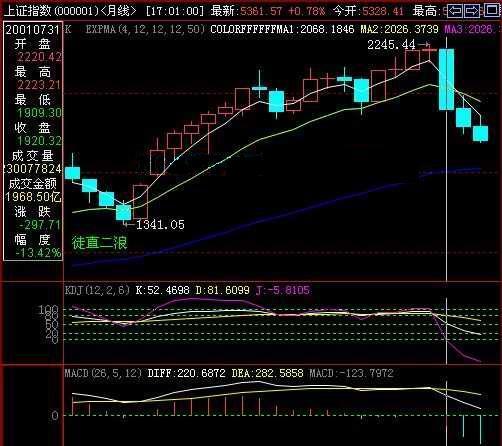Click the MACD zero axis label
The width and height of the screenshot is (502, 446).
tap(55, 416)
